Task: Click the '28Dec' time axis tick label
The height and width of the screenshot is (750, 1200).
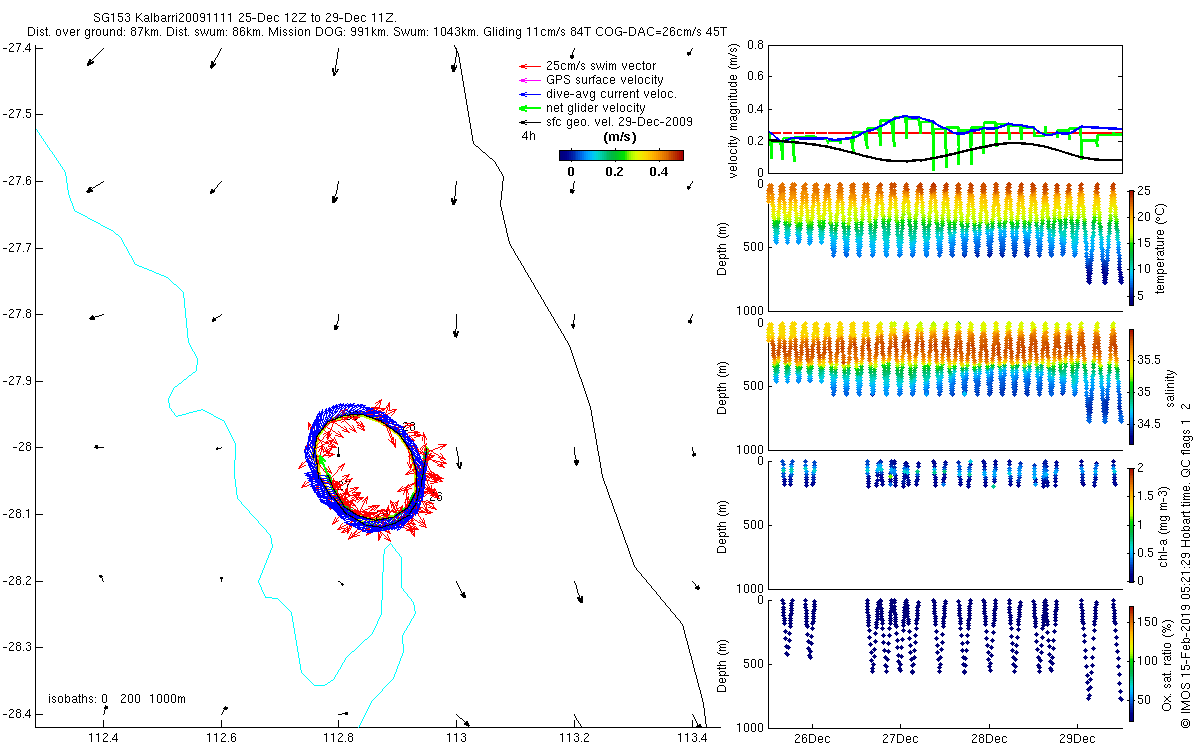Action: [988, 739]
